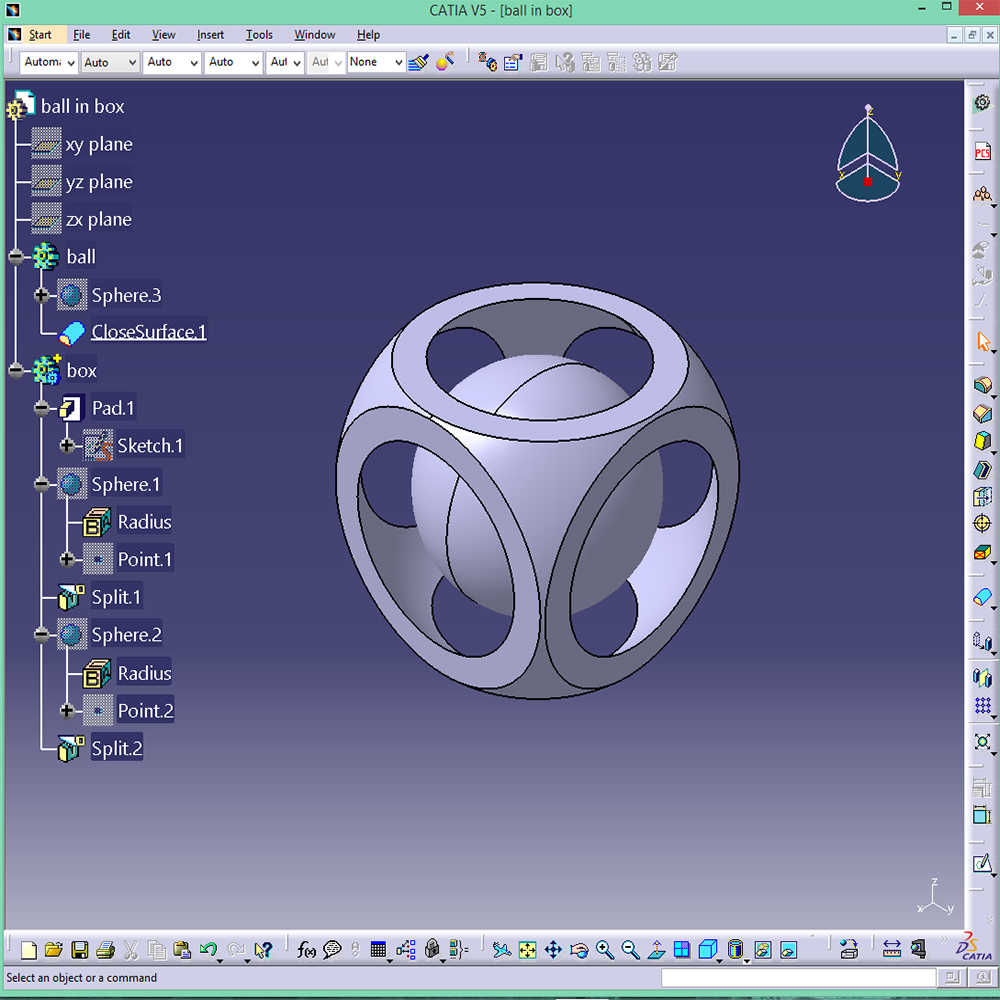Open the "None" dropdown in the graphic toolbar
The height and width of the screenshot is (1000, 1000).
click(x=375, y=62)
